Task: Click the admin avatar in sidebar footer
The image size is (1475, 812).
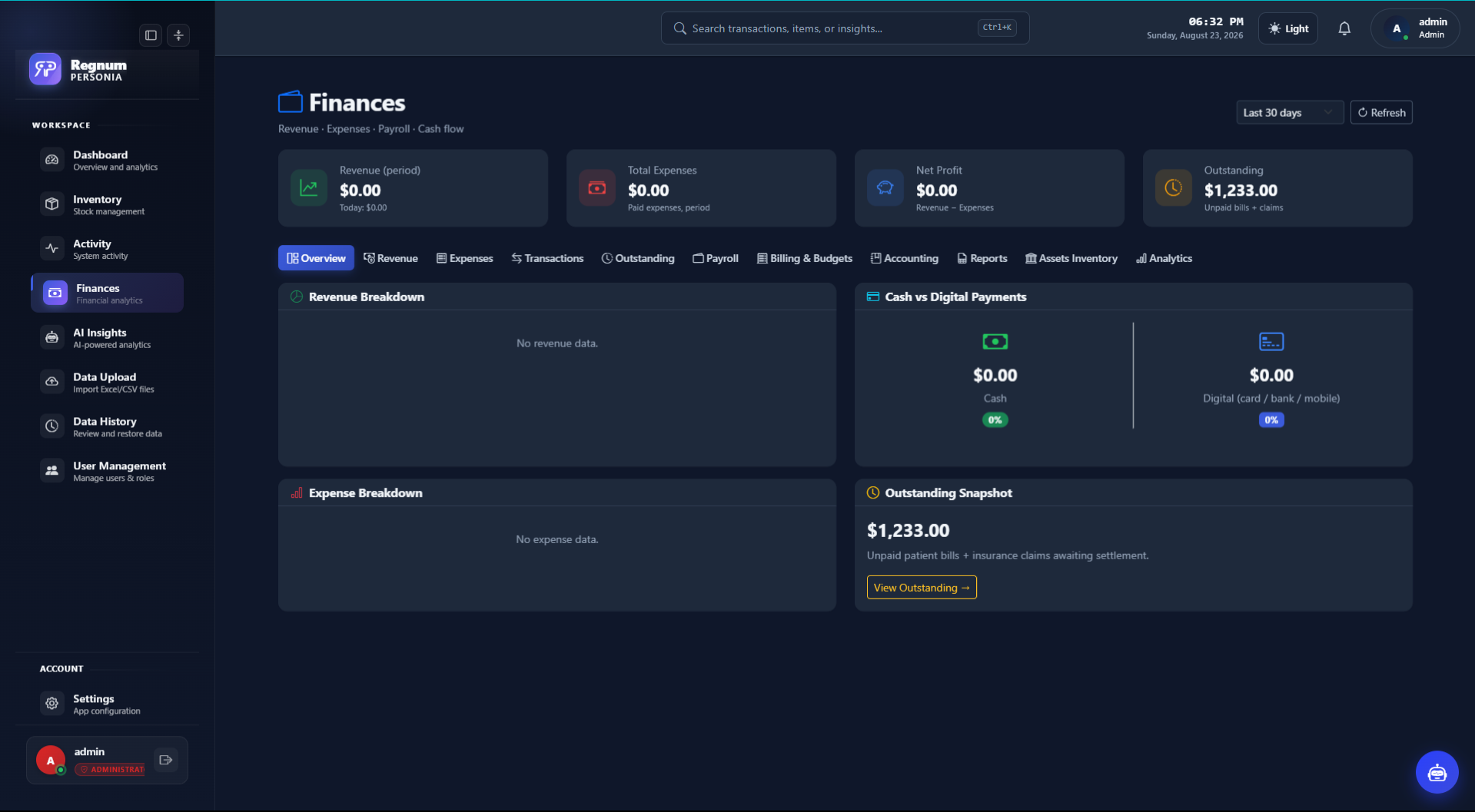Action: 51,761
